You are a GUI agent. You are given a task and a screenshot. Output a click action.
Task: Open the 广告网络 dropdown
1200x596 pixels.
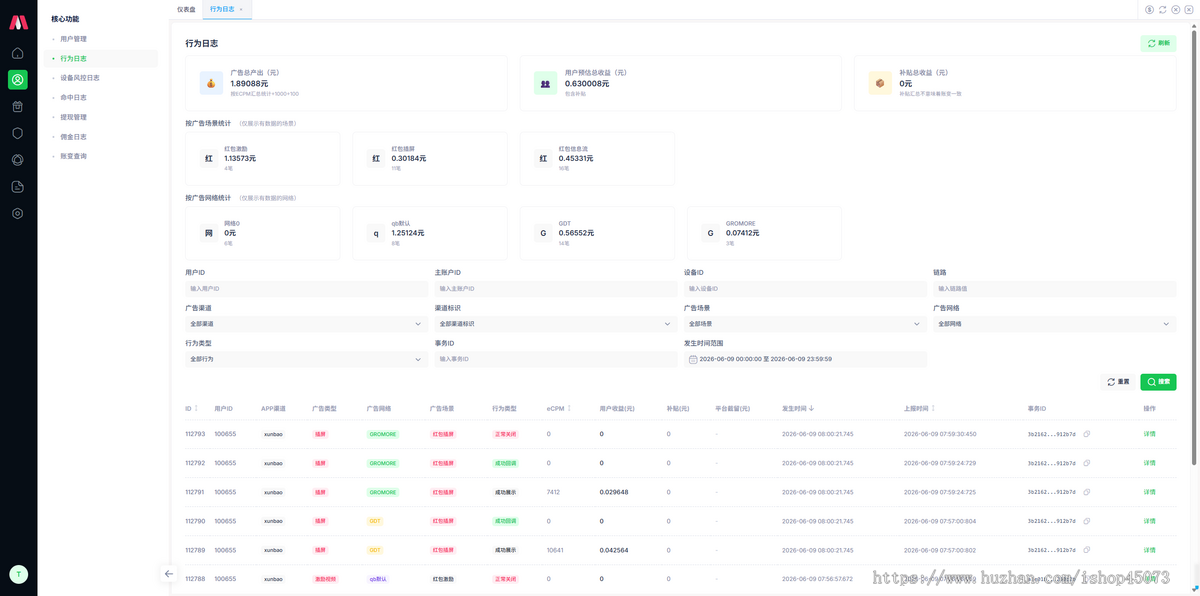point(1055,324)
